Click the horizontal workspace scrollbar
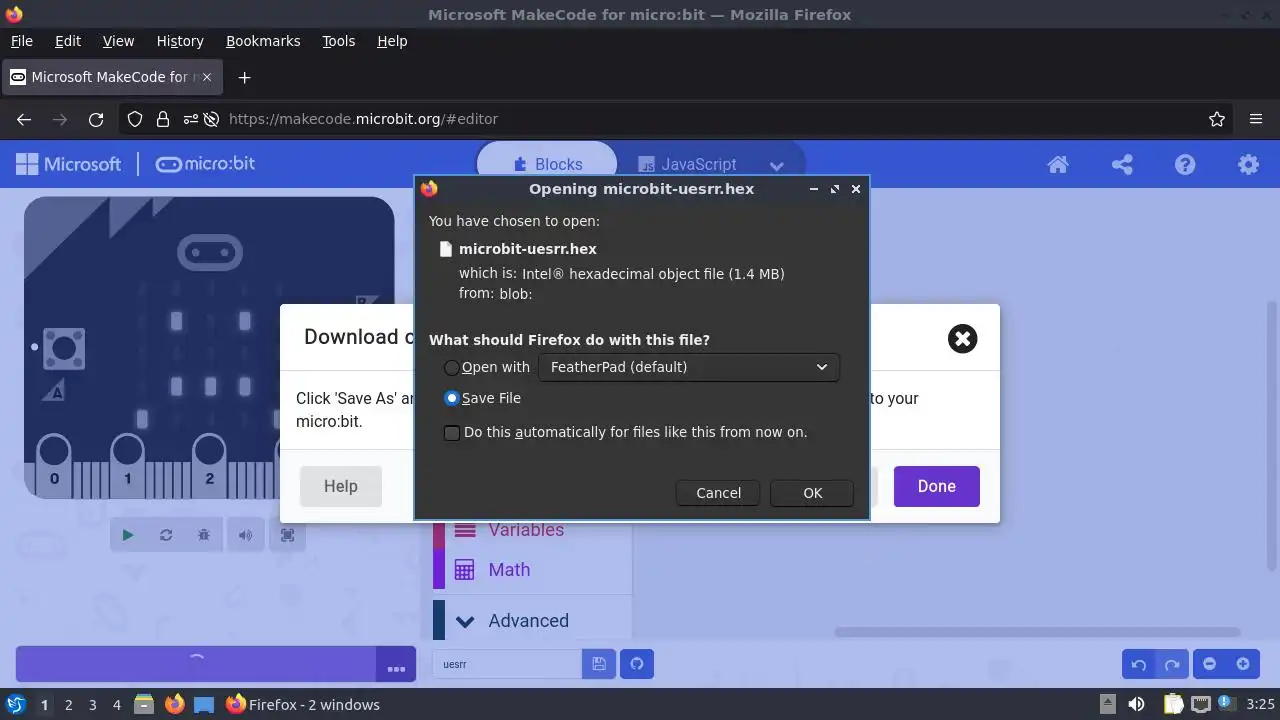 [1037, 632]
